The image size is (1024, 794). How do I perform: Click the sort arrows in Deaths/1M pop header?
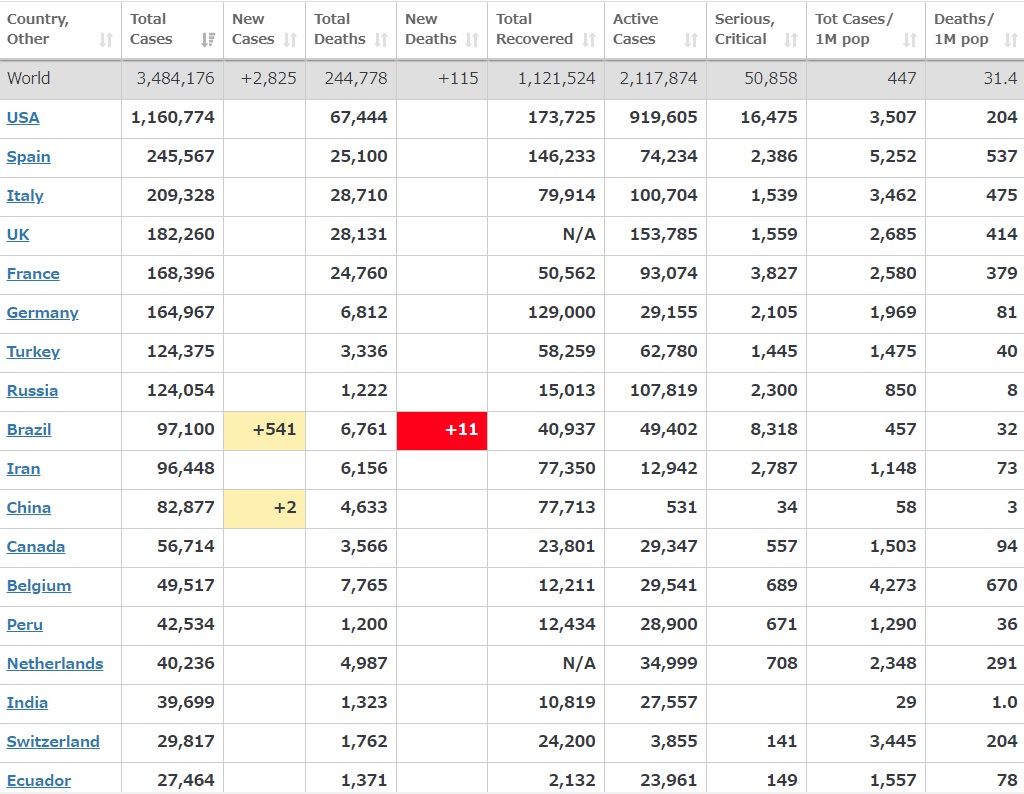click(x=1010, y=40)
